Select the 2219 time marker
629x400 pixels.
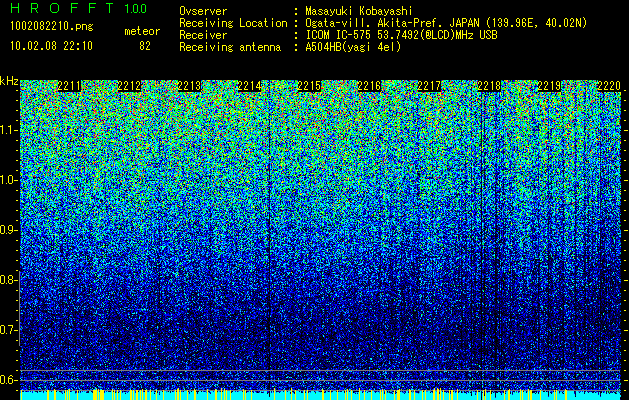pyautogui.click(x=549, y=86)
